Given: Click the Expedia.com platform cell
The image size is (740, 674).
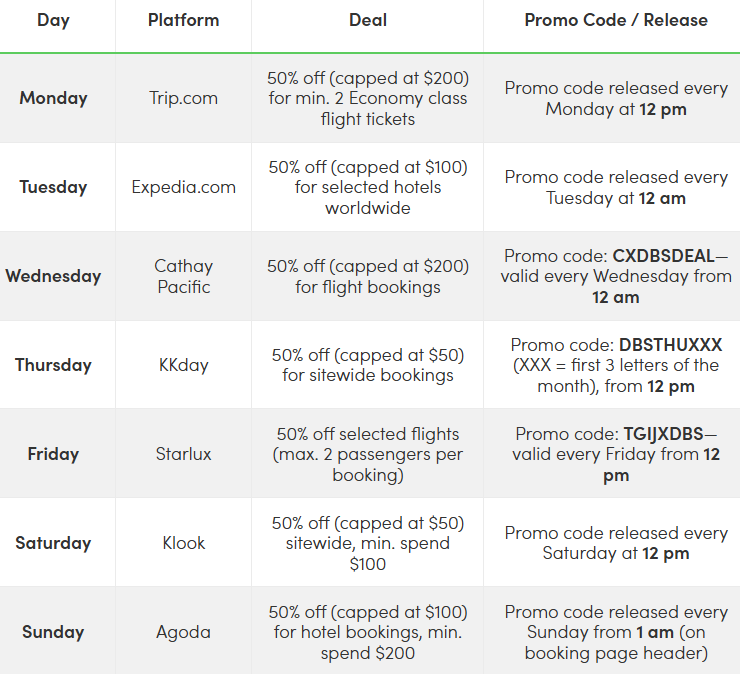Looking at the screenshot, I should coord(183,187).
